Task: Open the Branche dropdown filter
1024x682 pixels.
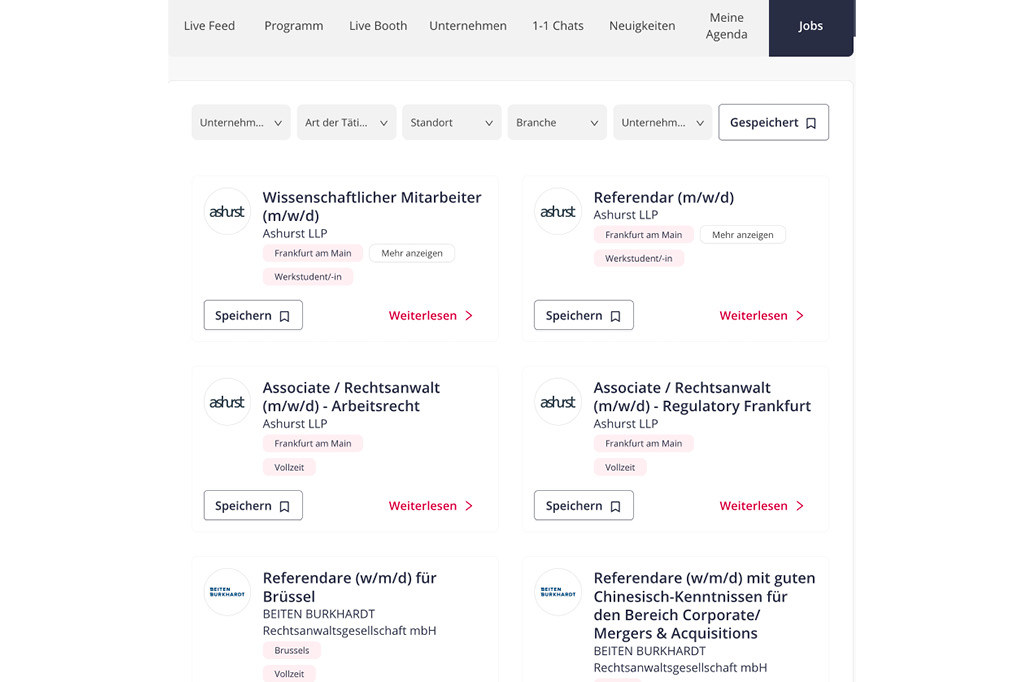Action: coord(557,122)
